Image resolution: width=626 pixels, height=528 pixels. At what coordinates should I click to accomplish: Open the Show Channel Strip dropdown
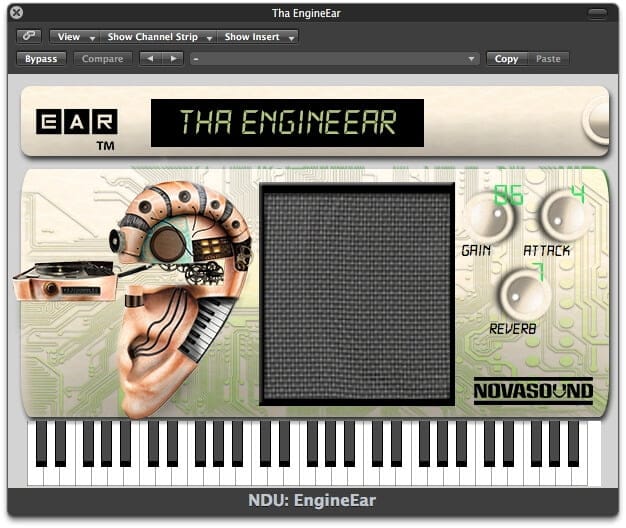tap(158, 37)
